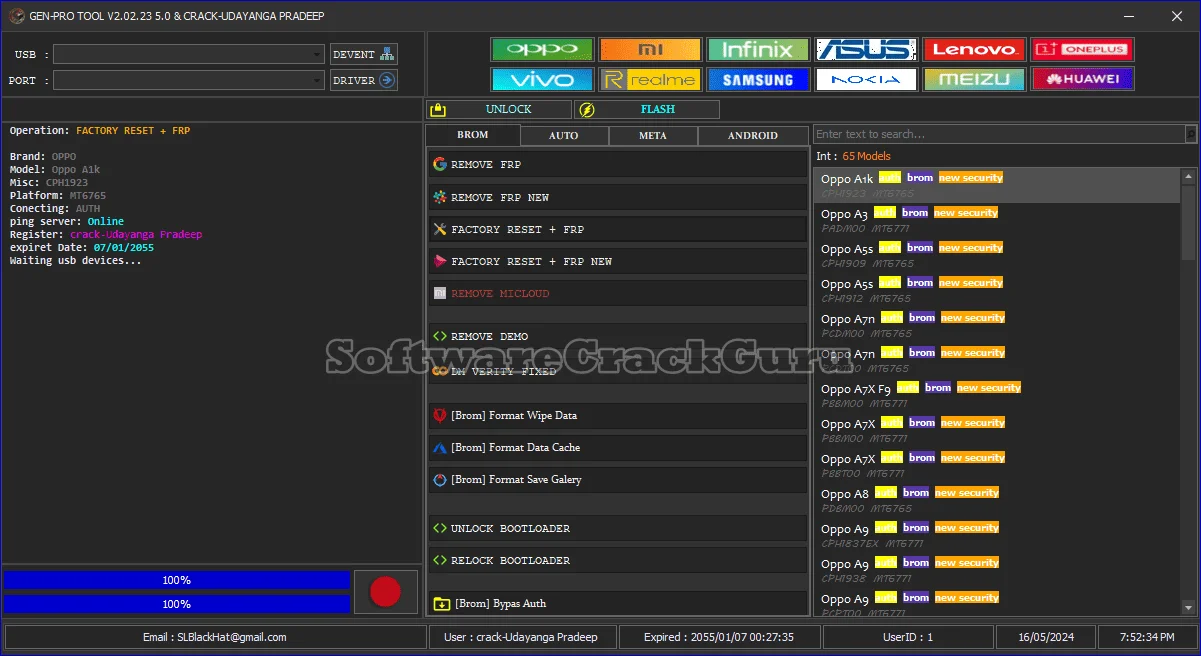
Task: Click RELOCK BOOTLOADER
Action: (x=618, y=560)
